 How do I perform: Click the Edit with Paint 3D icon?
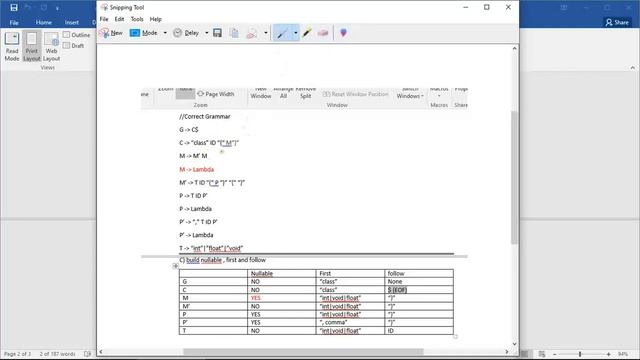pyautogui.click(x=343, y=33)
